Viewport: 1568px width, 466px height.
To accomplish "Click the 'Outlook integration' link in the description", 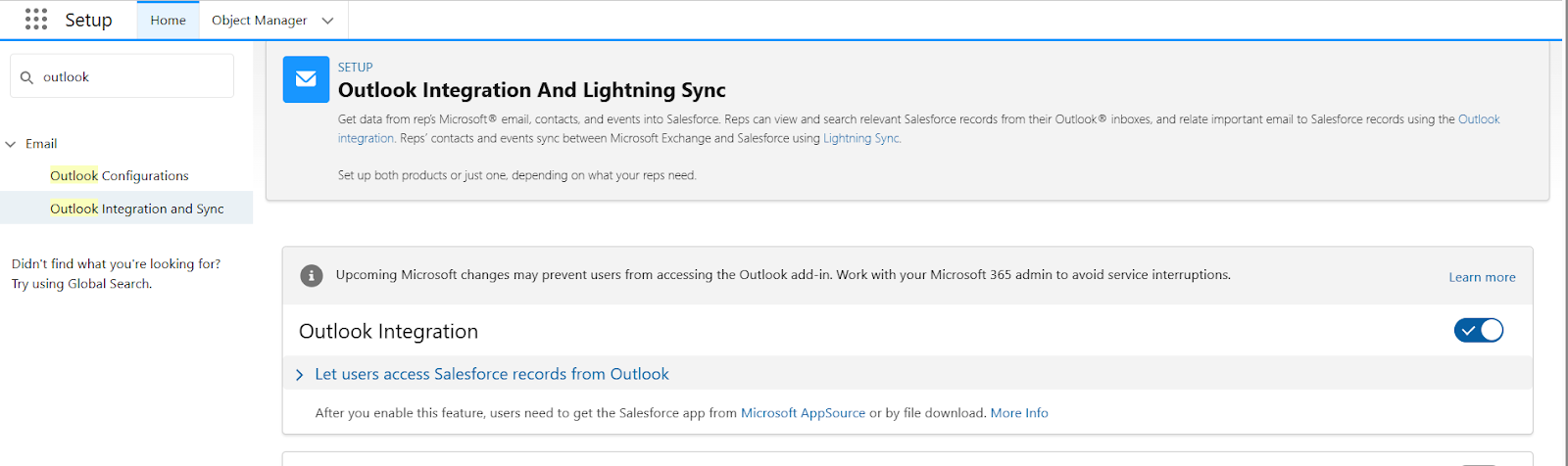I will pos(1479,119).
